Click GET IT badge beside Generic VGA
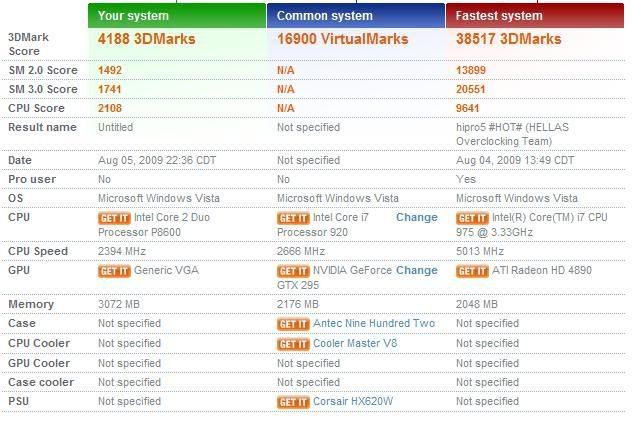This screenshot has height=421, width=633. coord(113,271)
